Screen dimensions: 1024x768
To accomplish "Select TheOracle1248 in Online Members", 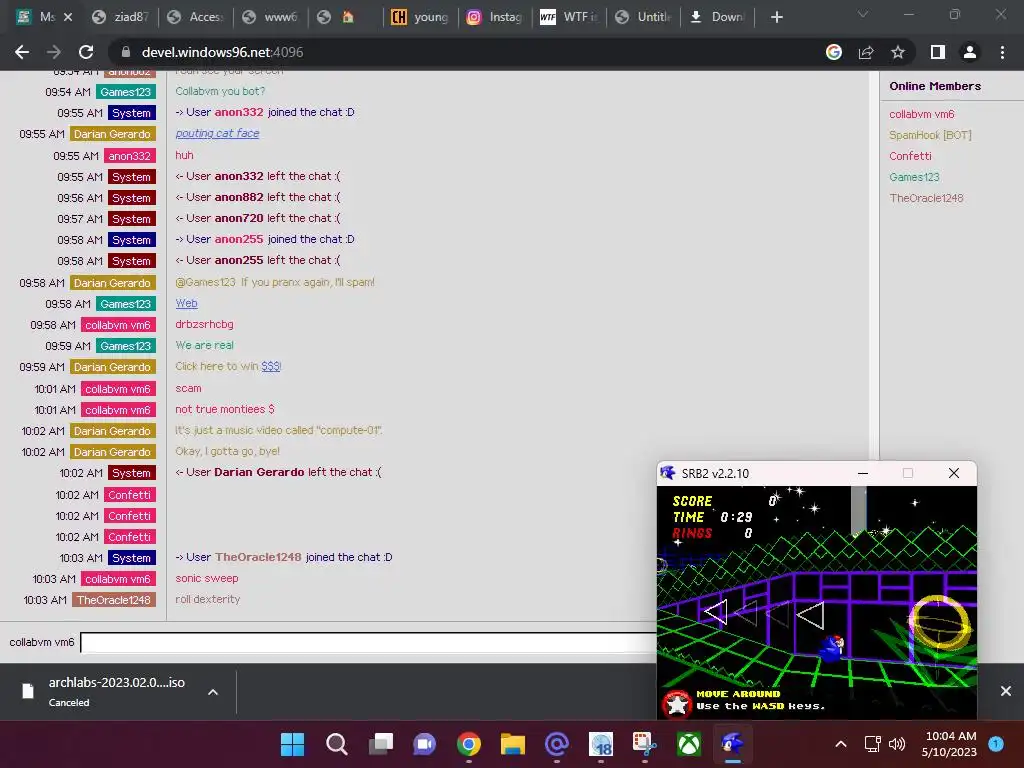I will (x=926, y=198).
